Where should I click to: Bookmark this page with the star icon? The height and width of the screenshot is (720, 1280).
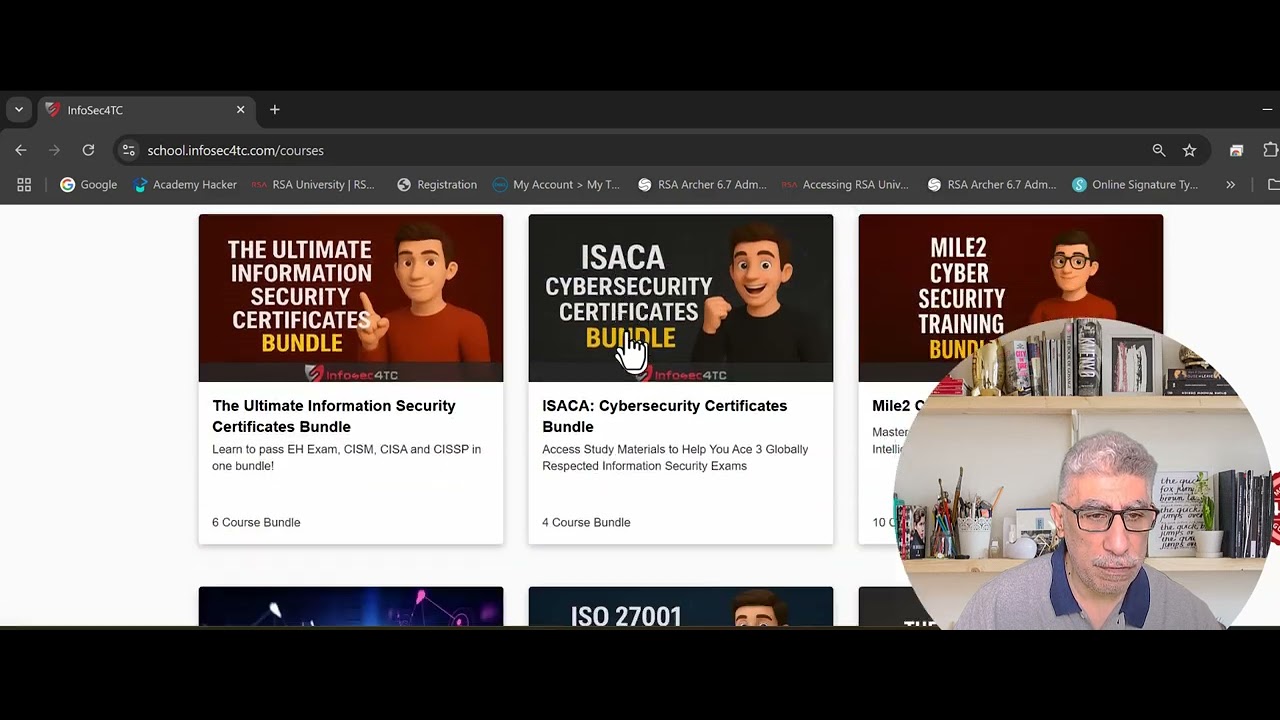pos(1189,150)
